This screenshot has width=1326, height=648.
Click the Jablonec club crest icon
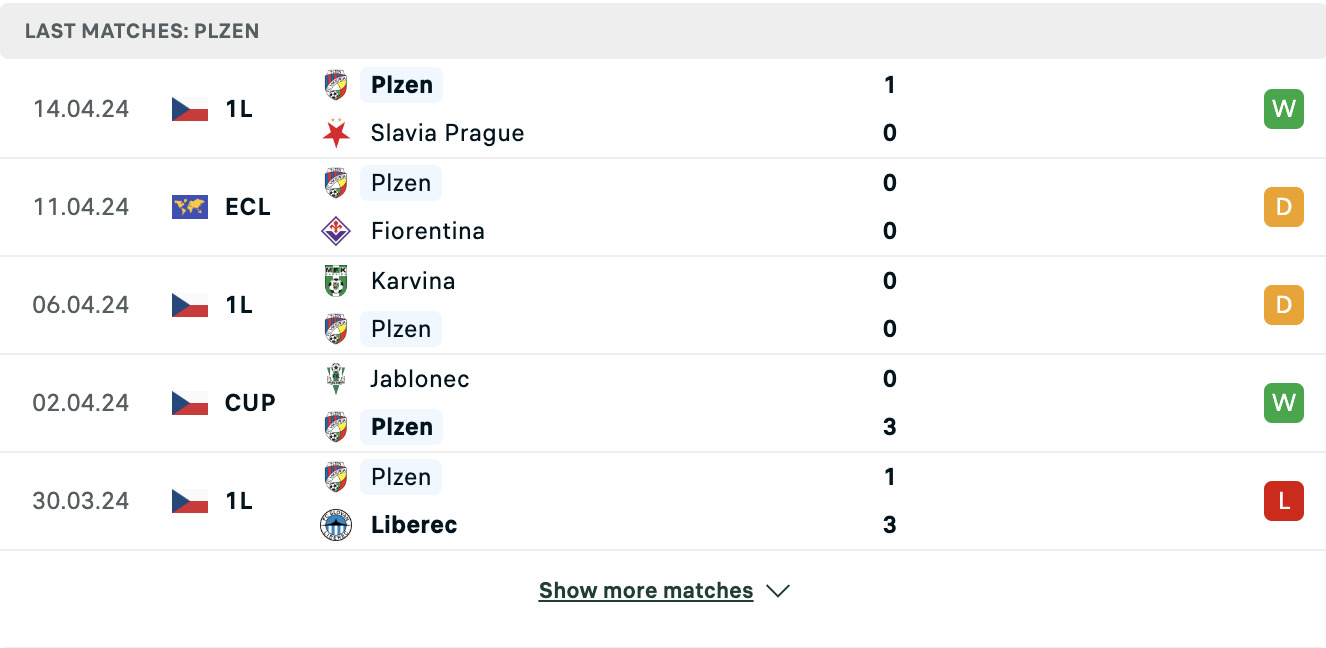pyautogui.click(x=336, y=379)
